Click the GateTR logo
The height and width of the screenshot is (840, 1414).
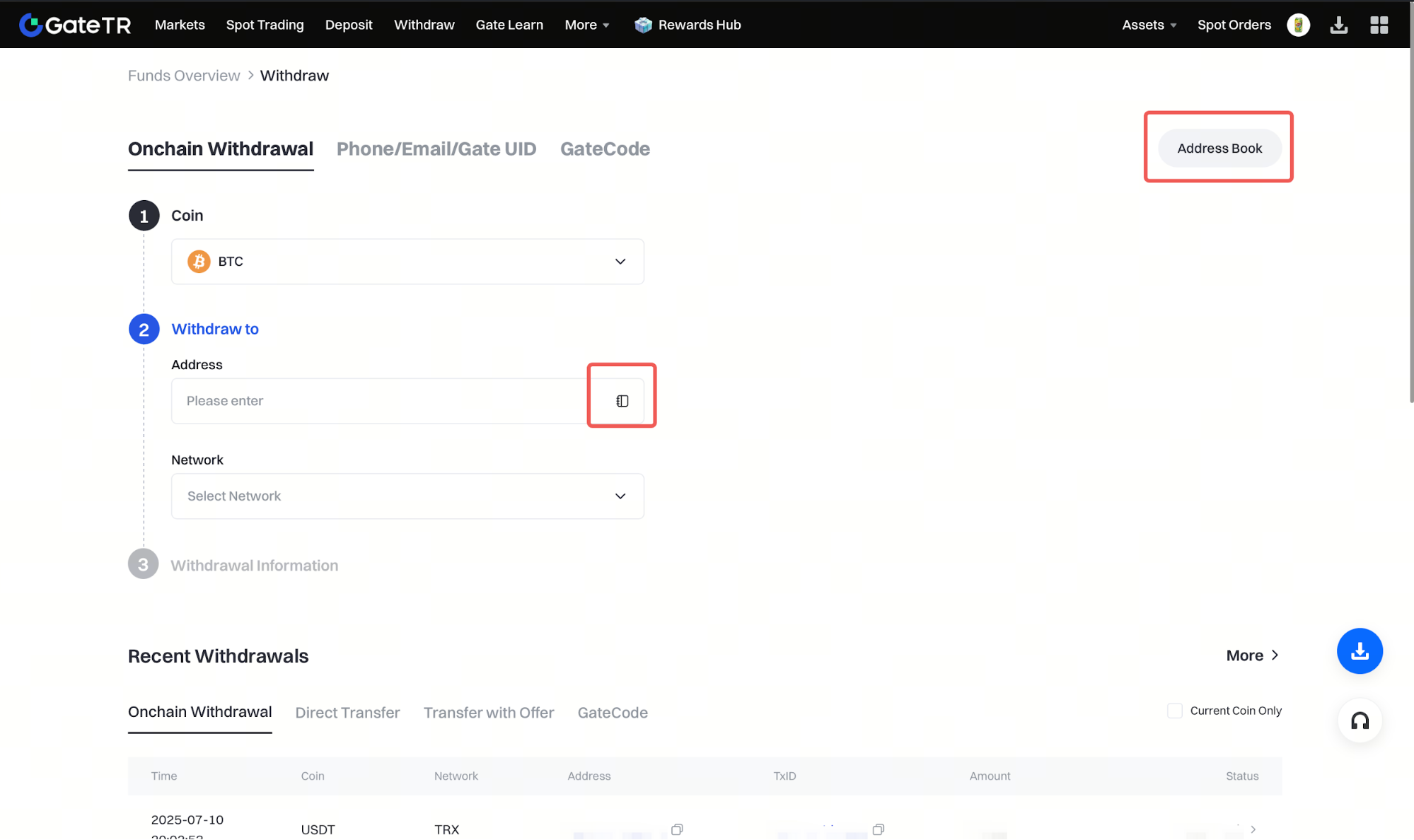point(75,25)
